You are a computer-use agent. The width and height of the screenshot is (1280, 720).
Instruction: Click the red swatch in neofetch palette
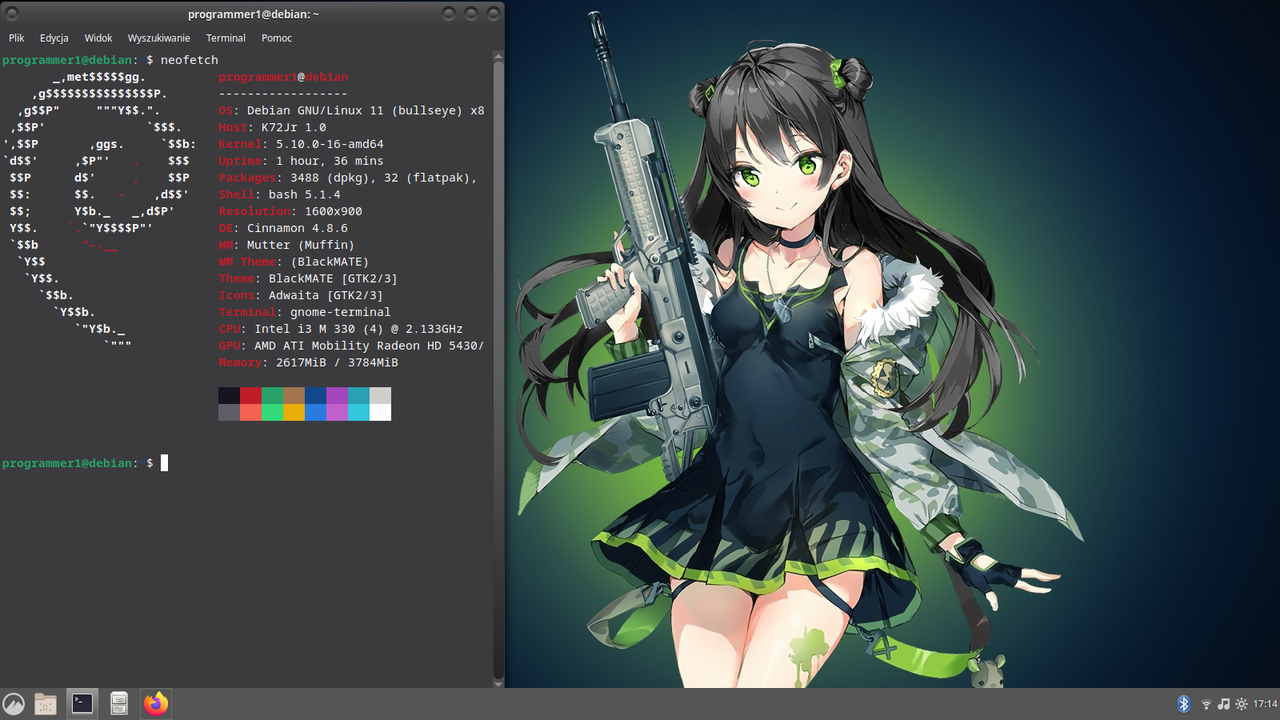tap(250, 396)
